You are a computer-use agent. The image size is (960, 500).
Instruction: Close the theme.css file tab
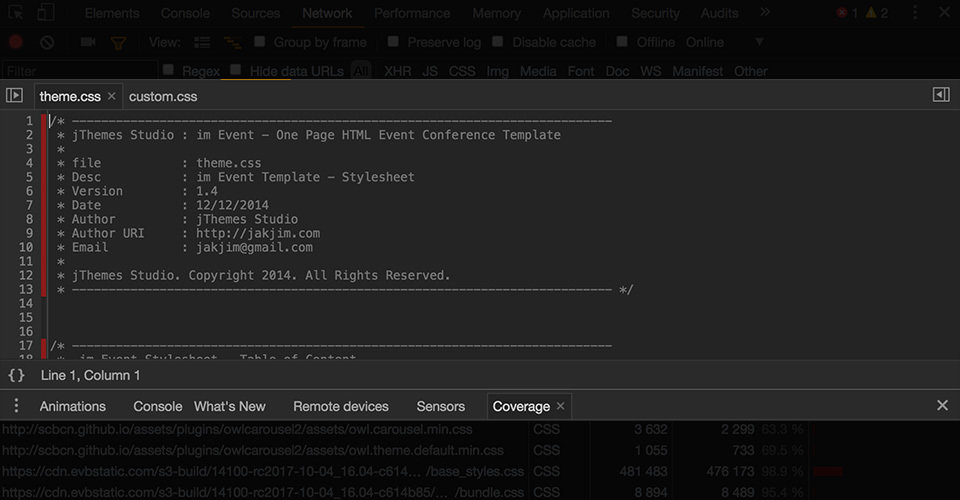111,96
